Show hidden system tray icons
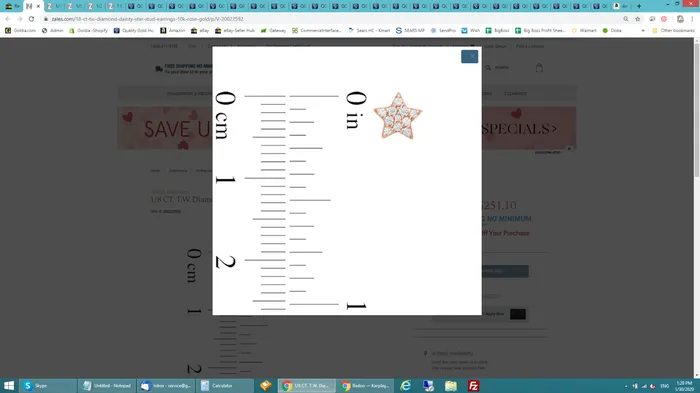Viewport: 700px width, 393px height. (626, 386)
